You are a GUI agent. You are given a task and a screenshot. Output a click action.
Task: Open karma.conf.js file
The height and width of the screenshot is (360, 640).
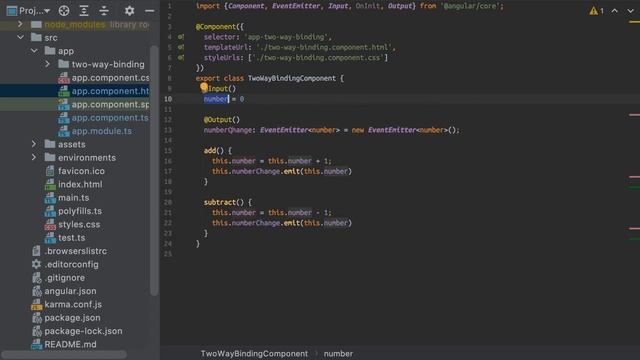pyautogui.click(x=73, y=304)
